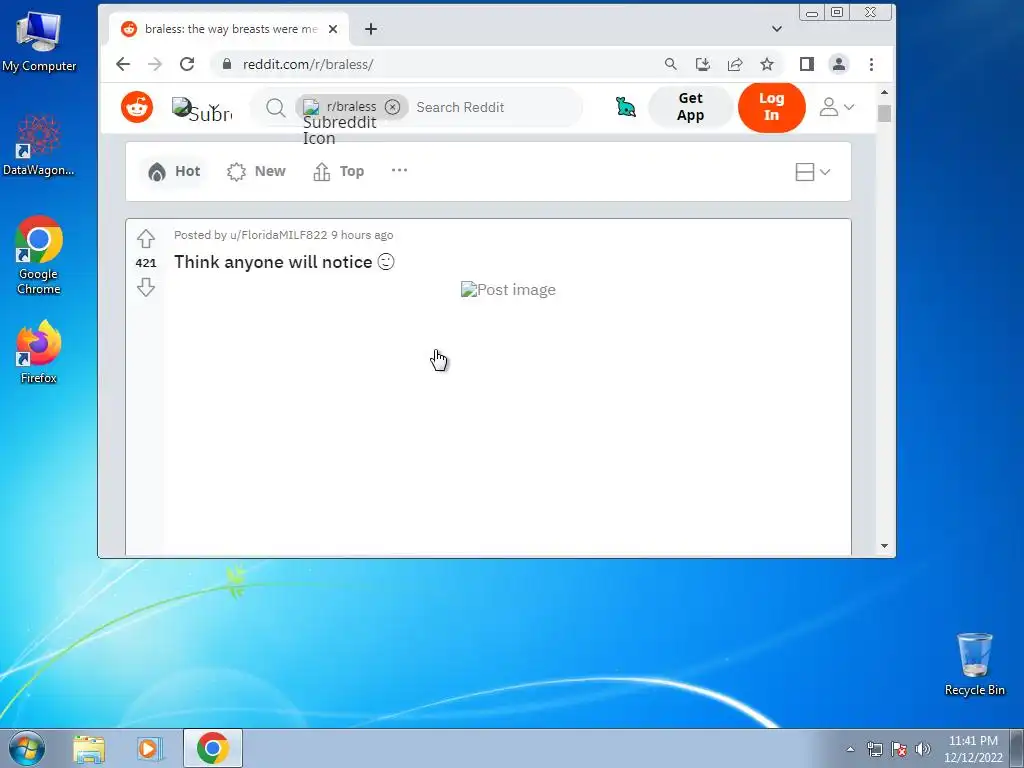Click the address bar URL reddit.com/r/braless/
Image resolution: width=1024 pixels, height=768 pixels.
(308, 64)
